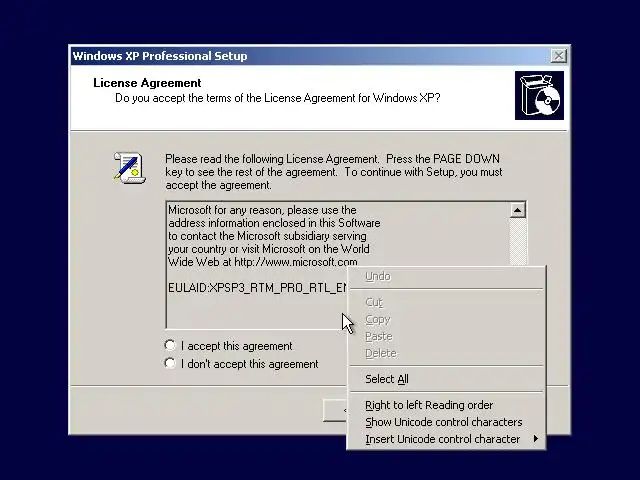This screenshot has height=480, width=640.
Task: Open Insert Unicode control character submenu
Action: pyautogui.click(x=446, y=439)
